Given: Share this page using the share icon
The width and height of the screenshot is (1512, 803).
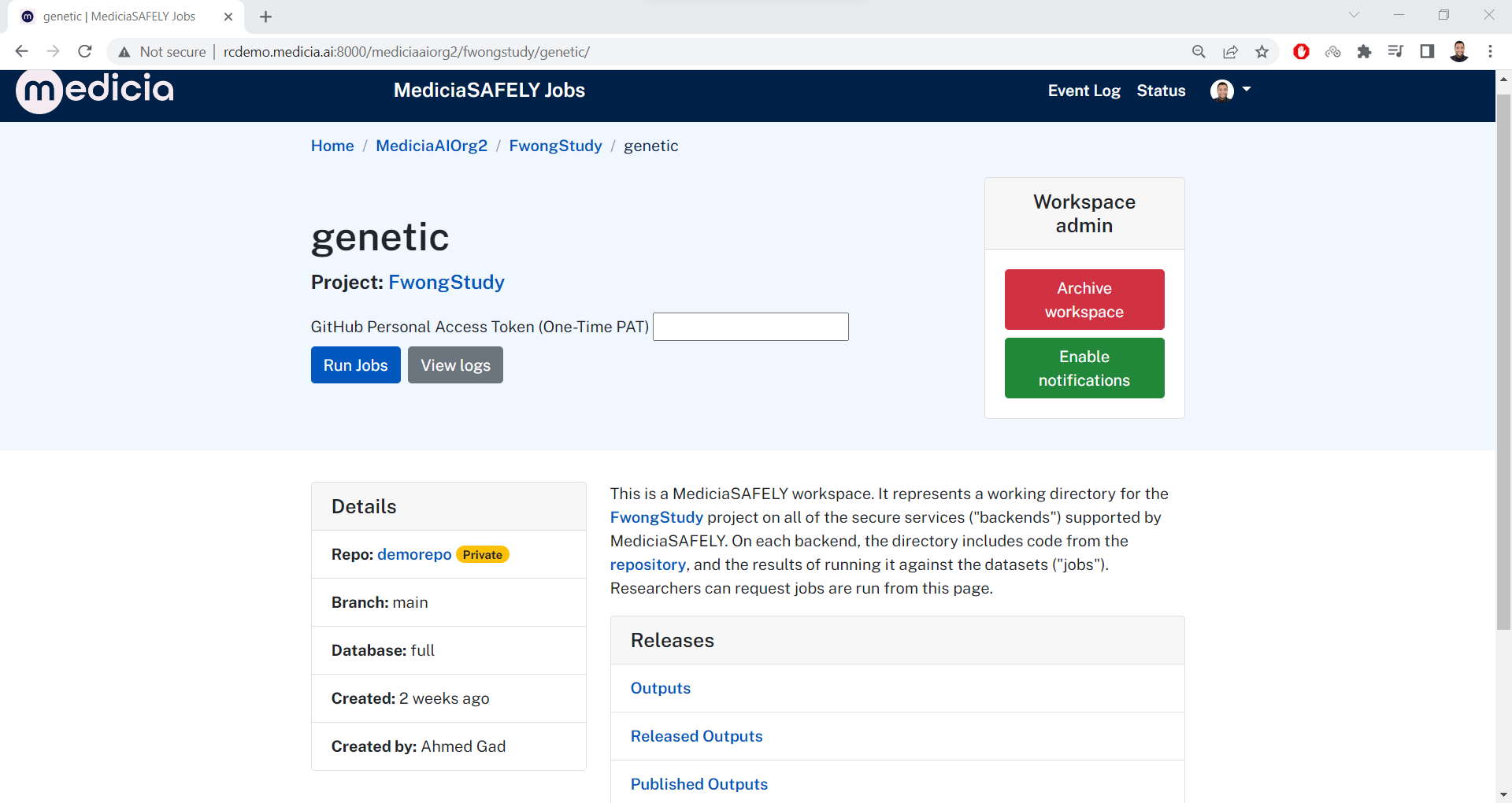Looking at the screenshot, I should 1230,52.
